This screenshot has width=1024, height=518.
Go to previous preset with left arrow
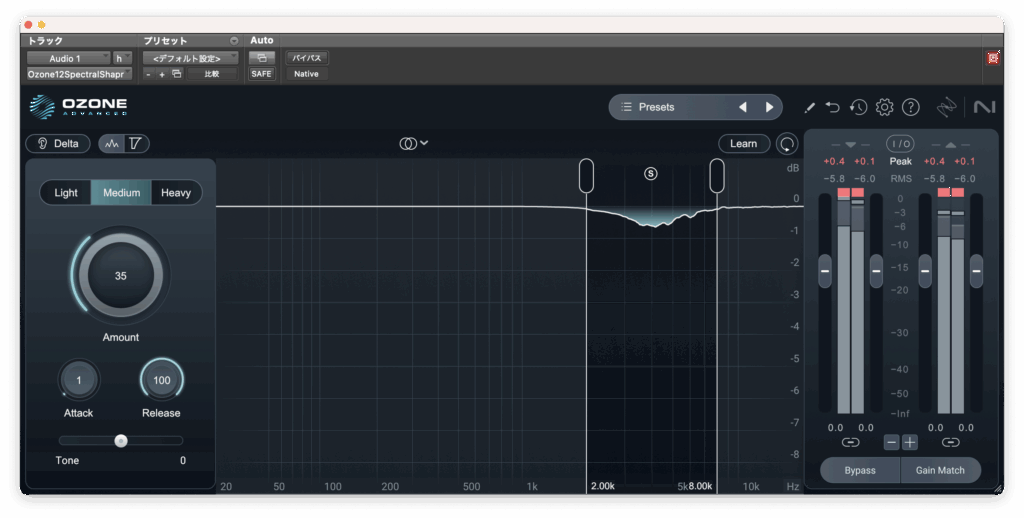pos(743,107)
